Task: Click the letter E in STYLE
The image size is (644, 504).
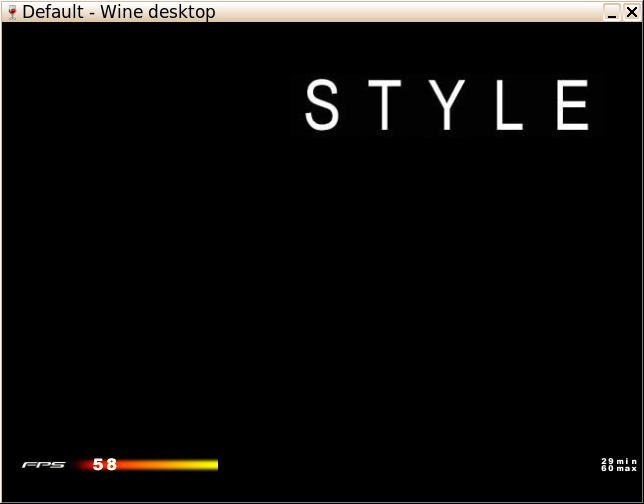Action: click(x=573, y=106)
